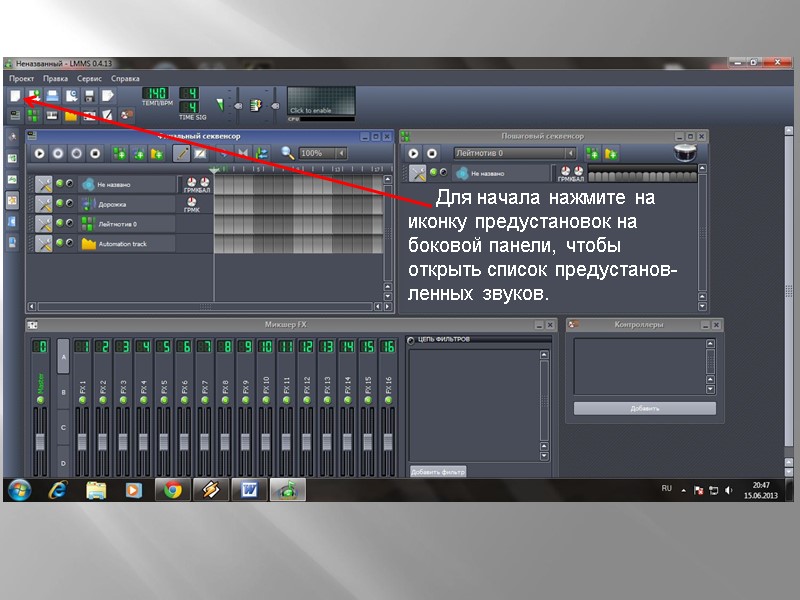
Task: Click the recently opened projects icon
Action: click(71, 95)
